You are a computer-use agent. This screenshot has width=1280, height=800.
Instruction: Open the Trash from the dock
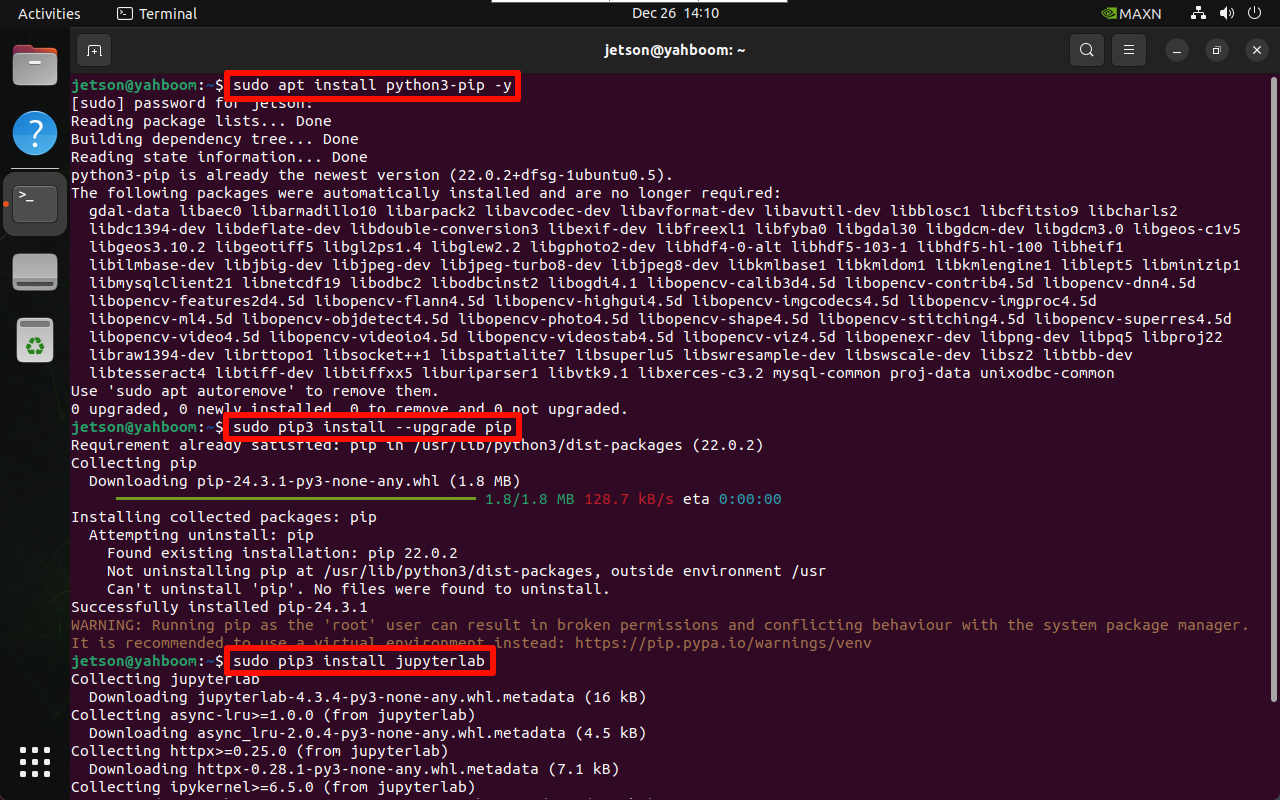click(35, 340)
